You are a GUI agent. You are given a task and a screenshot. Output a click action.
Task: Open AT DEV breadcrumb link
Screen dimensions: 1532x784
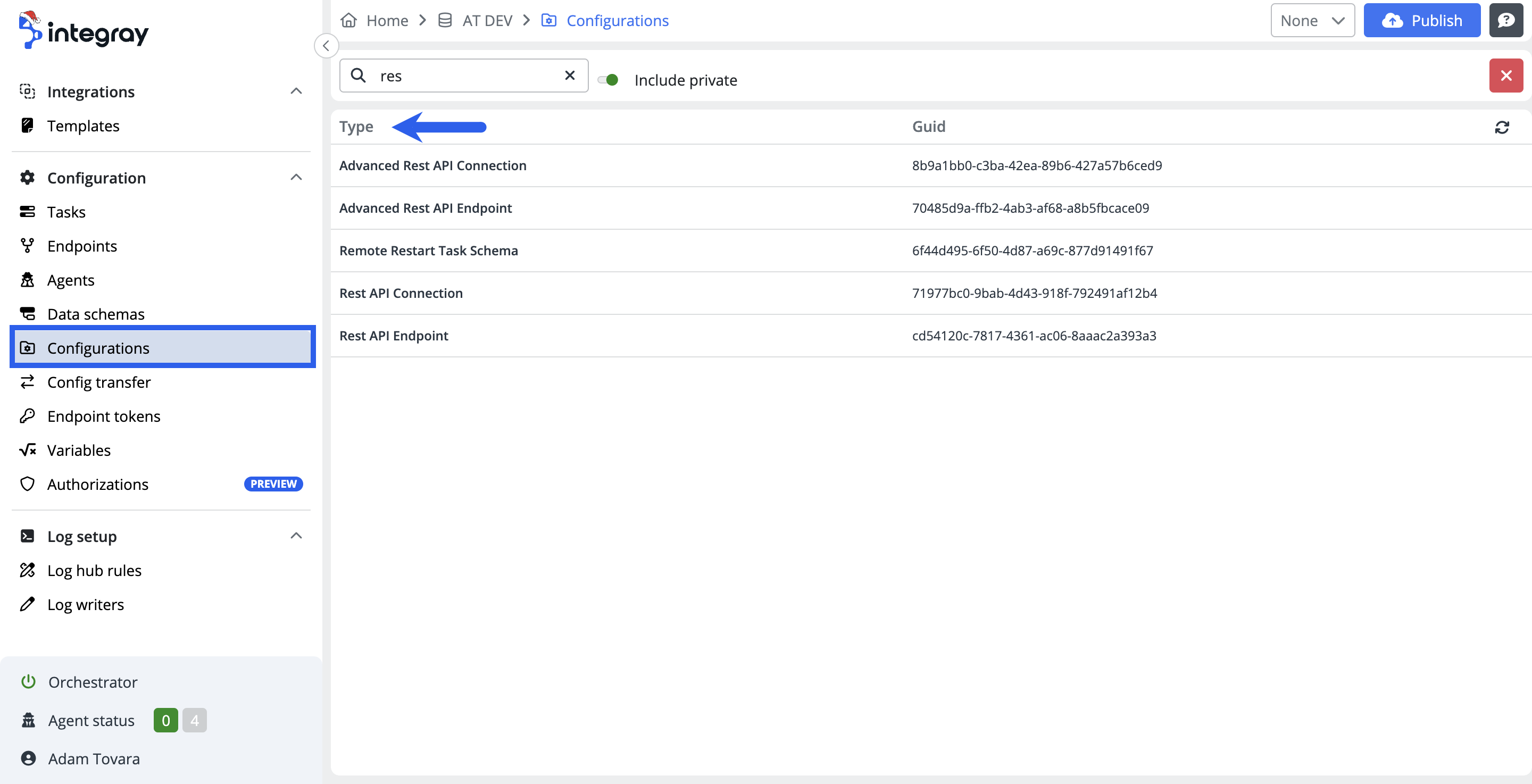pyautogui.click(x=487, y=21)
